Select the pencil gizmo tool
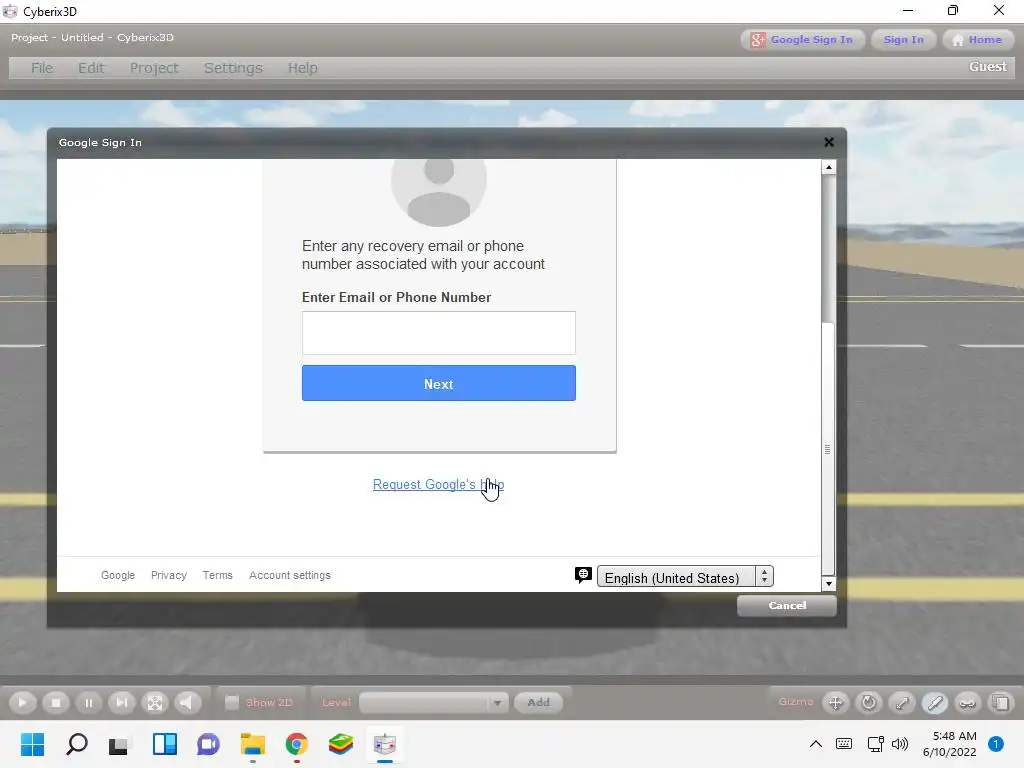 [x=935, y=703]
